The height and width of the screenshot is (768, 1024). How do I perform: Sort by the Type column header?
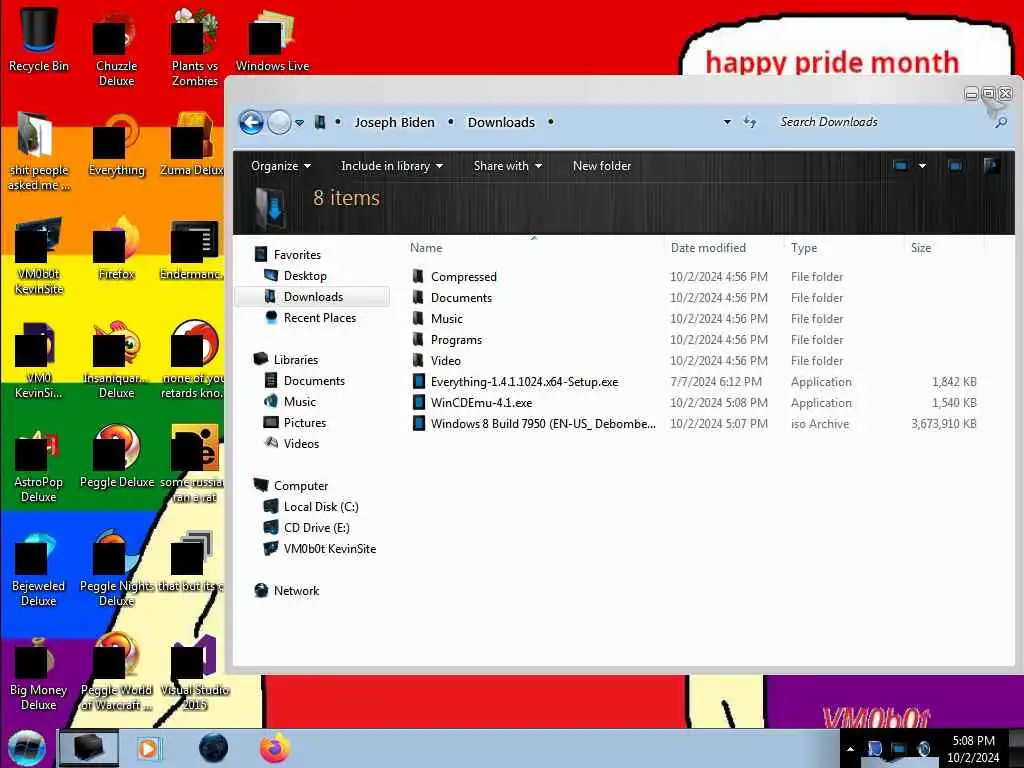pyautogui.click(x=804, y=248)
